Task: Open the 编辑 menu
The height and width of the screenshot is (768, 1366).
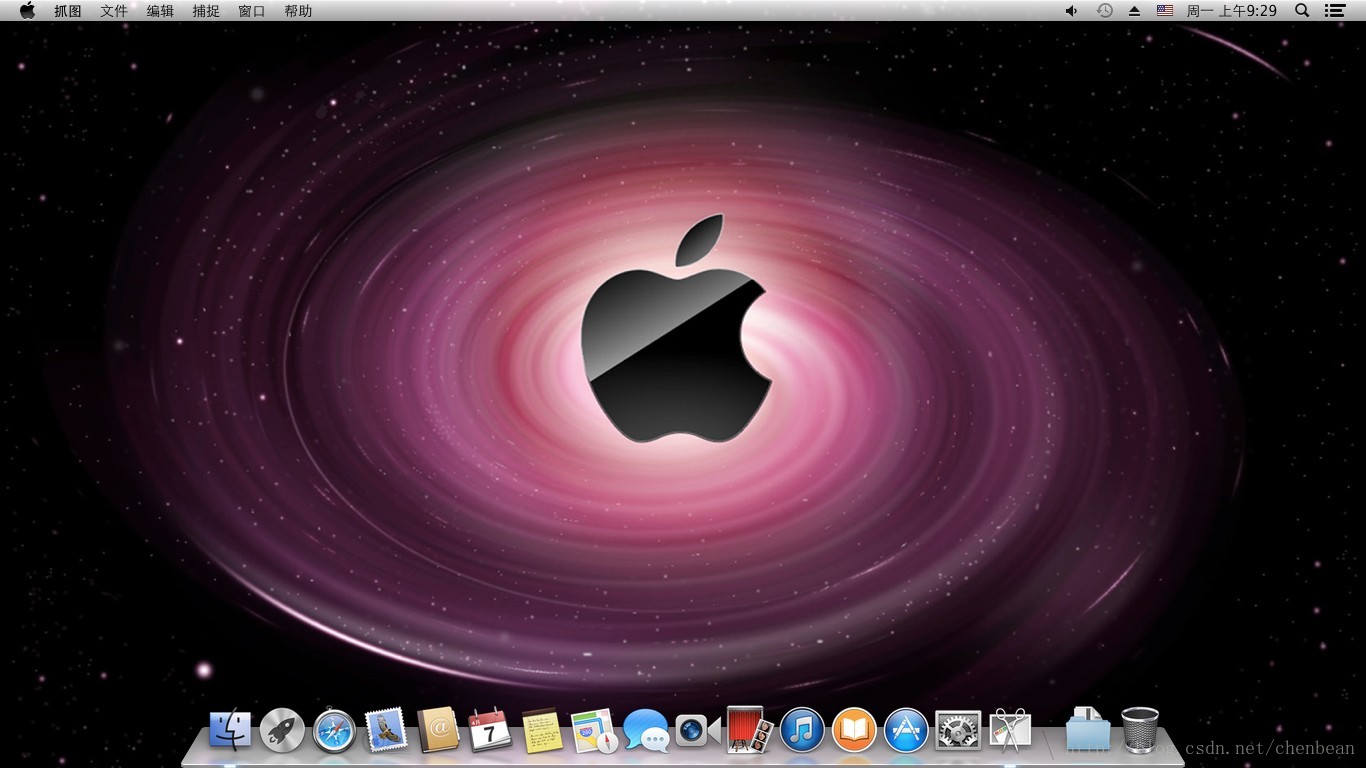Action: point(160,11)
